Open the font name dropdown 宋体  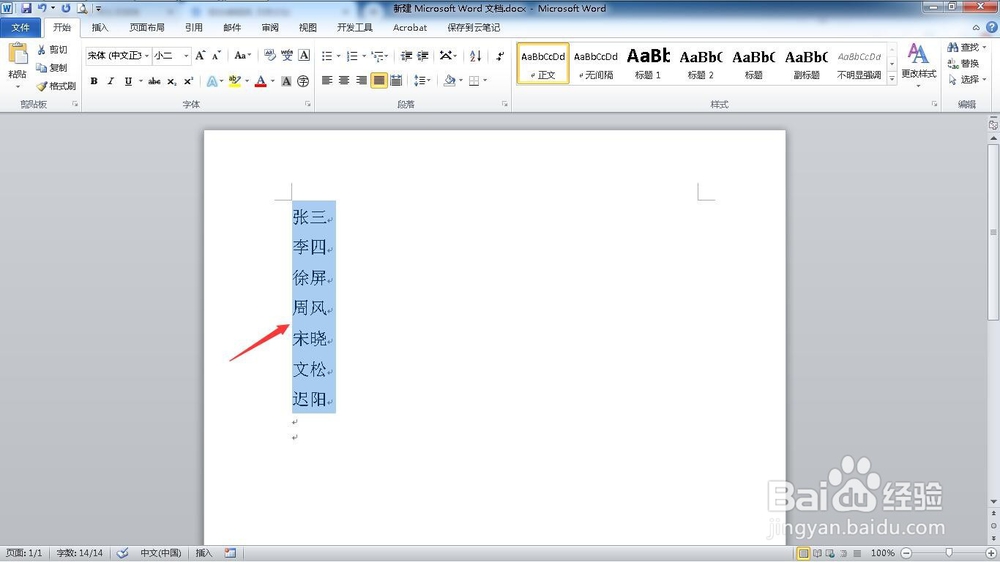point(146,55)
